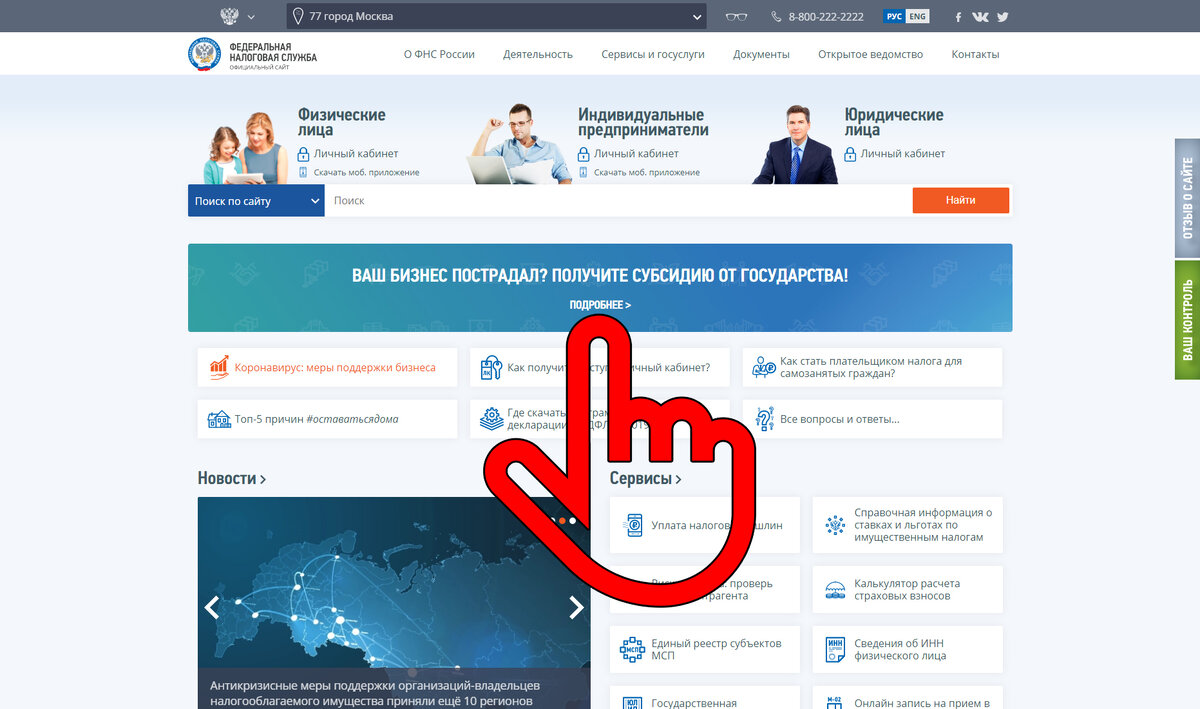Click the location pin icon beside 77 город Москва
1200x709 pixels.
click(x=297, y=16)
